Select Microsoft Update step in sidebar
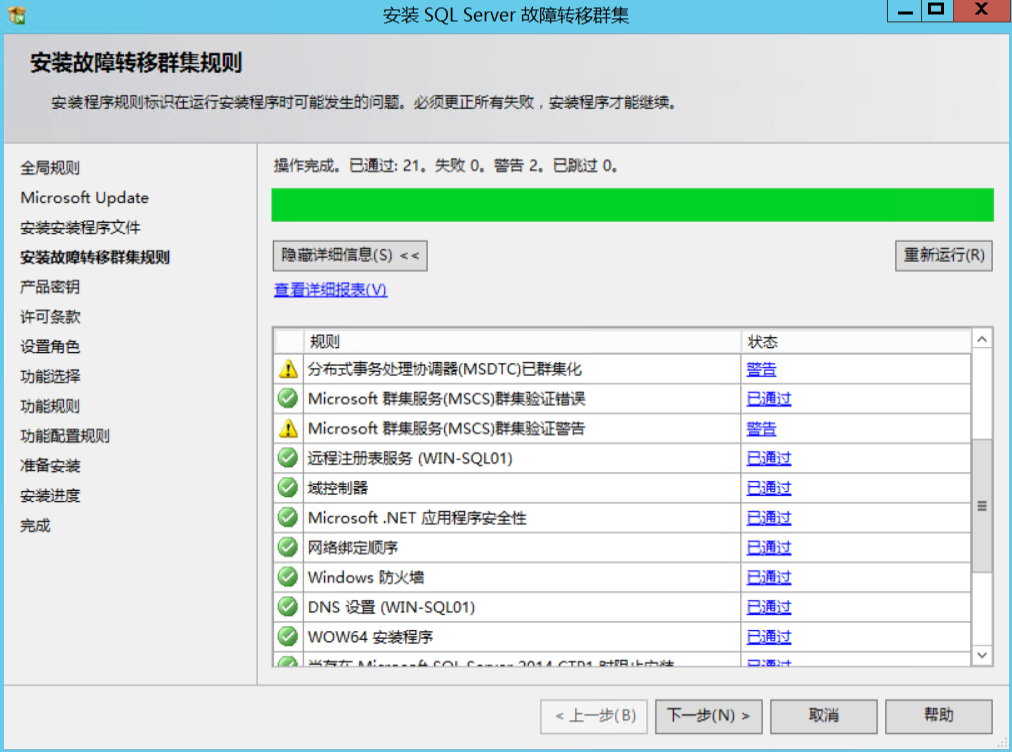Viewport: 1012px width, 752px height. 85,198
